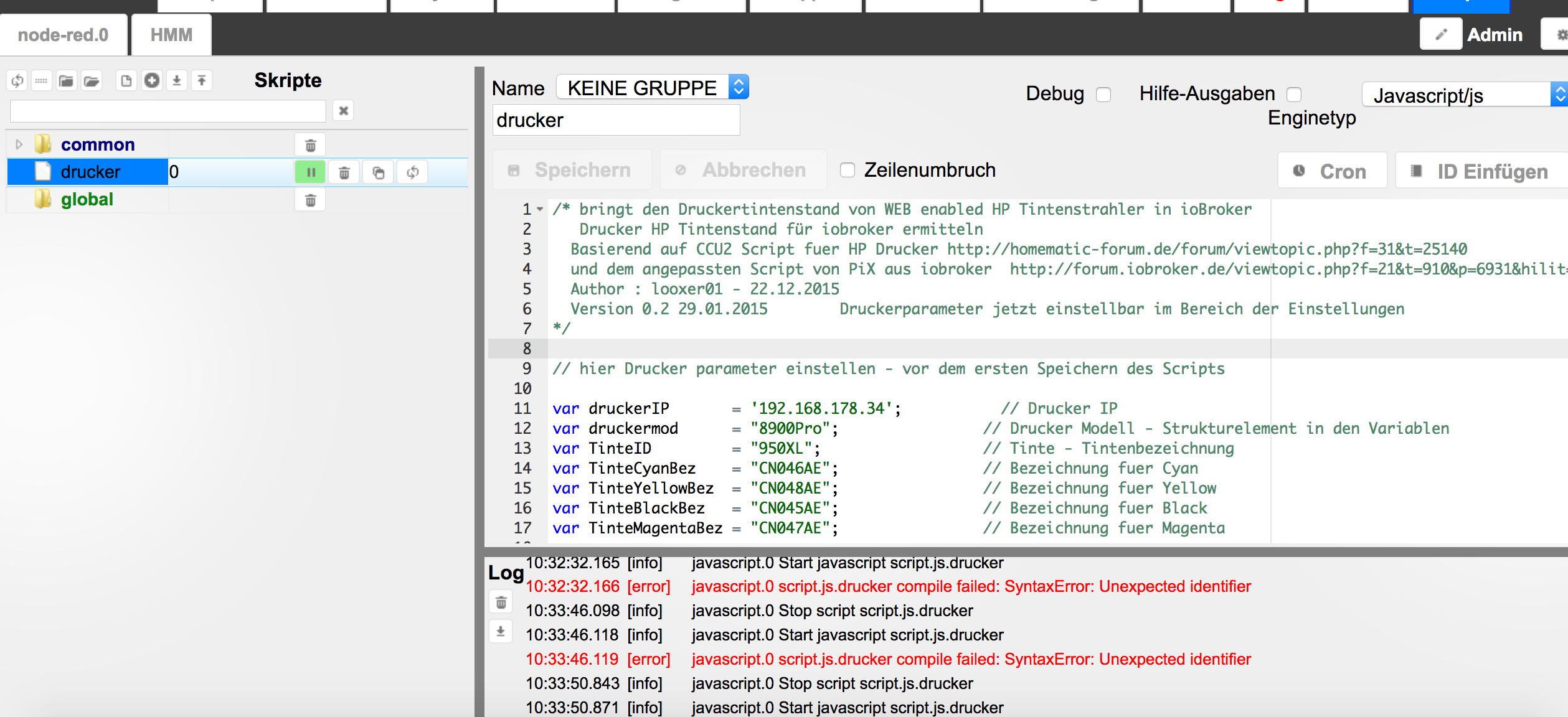1568x717 pixels.
Task: Toggle the Zeilenumbruch checkbox
Action: point(848,170)
